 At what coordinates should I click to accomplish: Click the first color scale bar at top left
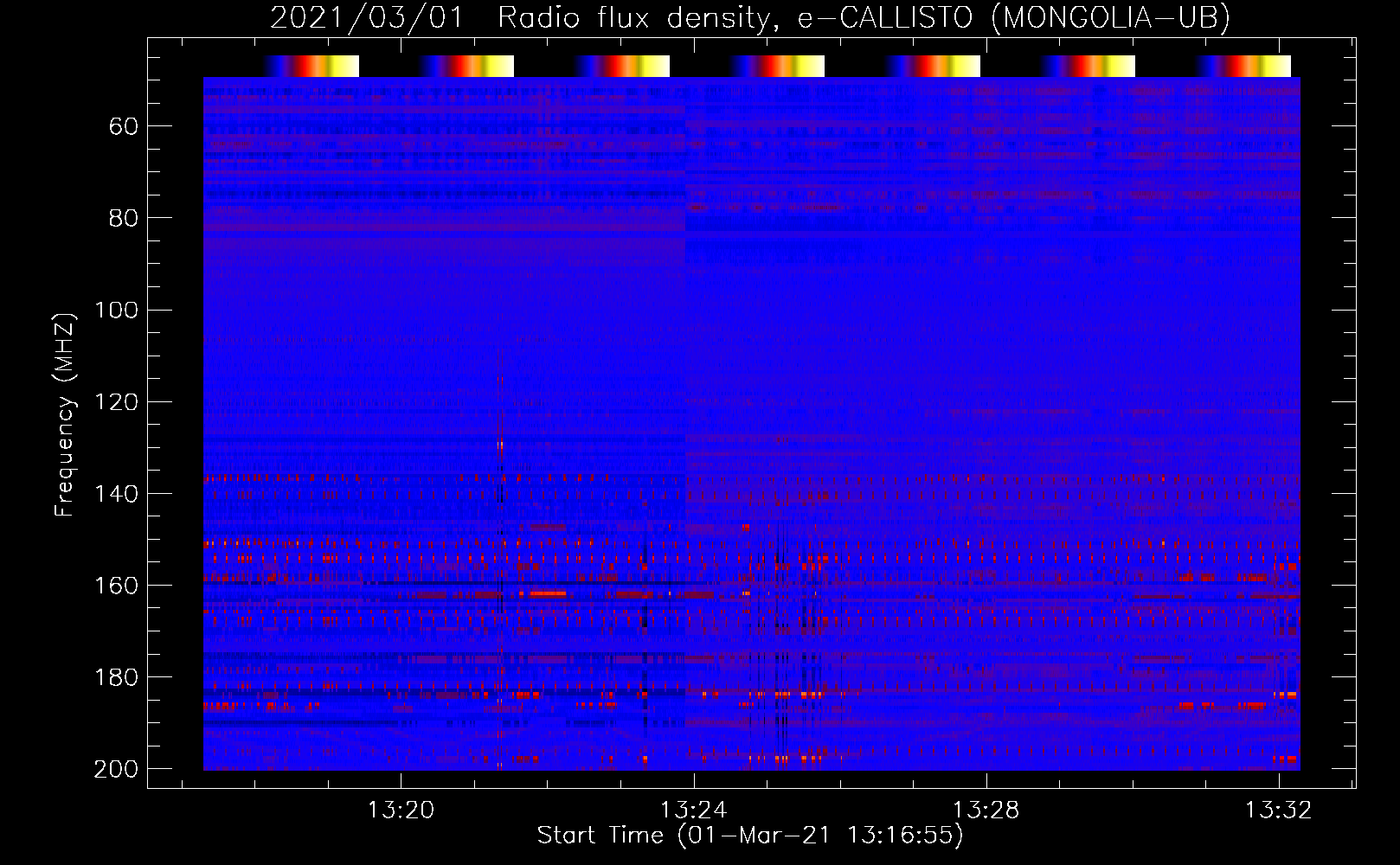click(x=311, y=66)
